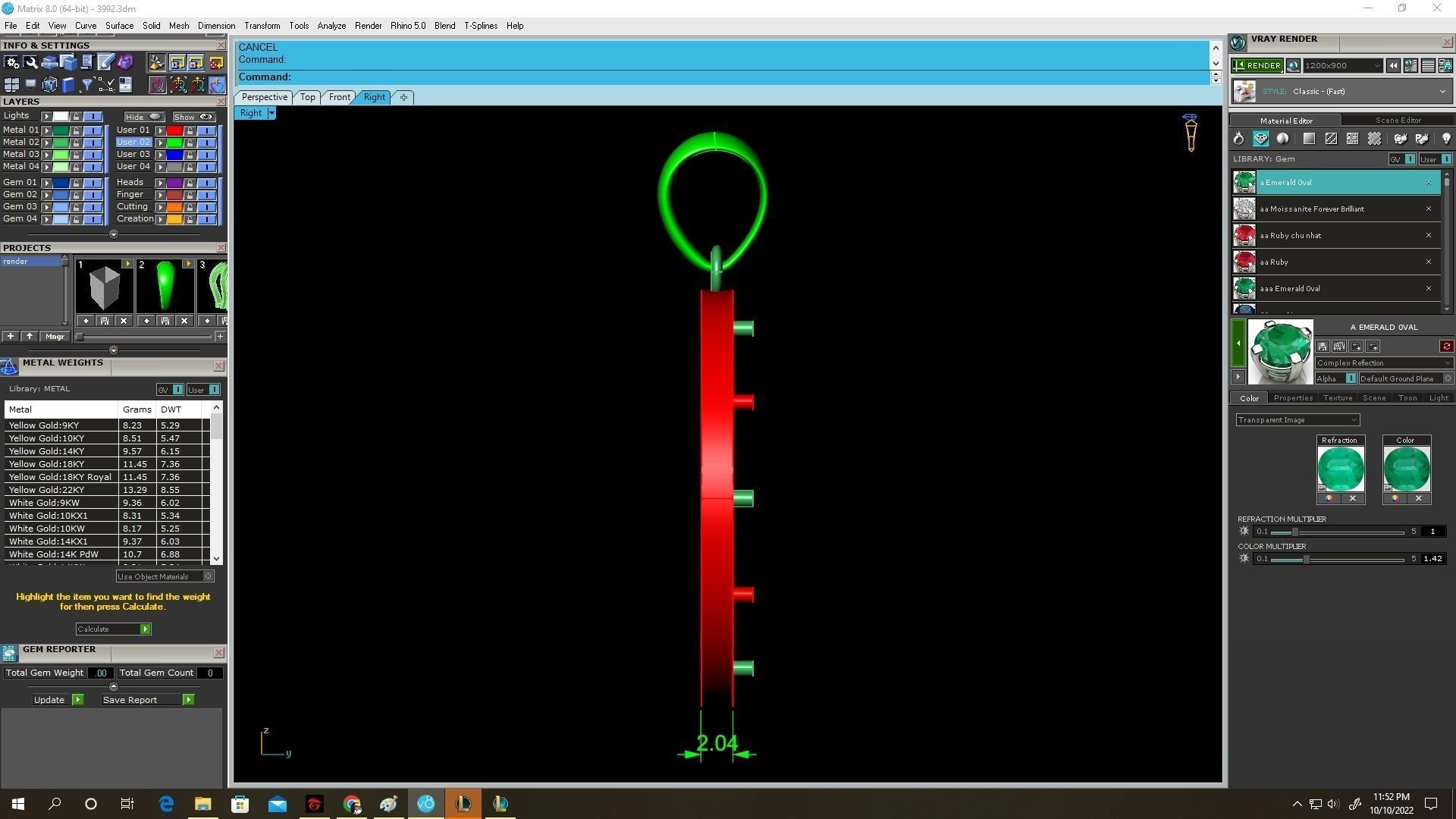Click the filter funnel icon
This screenshot has height=819, width=1456.
[86, 85]
